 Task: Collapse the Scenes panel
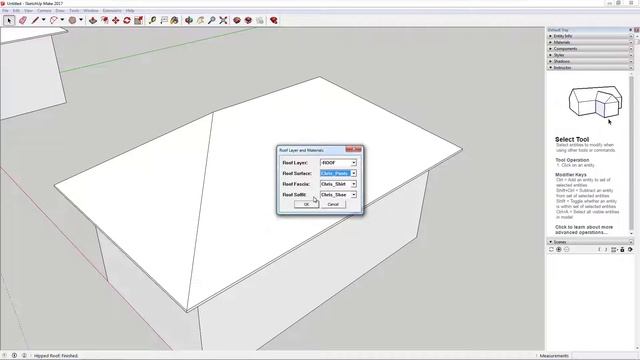(590, 242)
